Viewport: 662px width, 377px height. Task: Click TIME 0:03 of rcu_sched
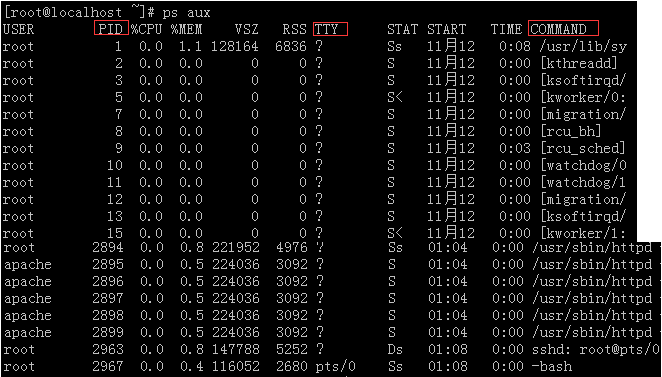tap(515, 148)
